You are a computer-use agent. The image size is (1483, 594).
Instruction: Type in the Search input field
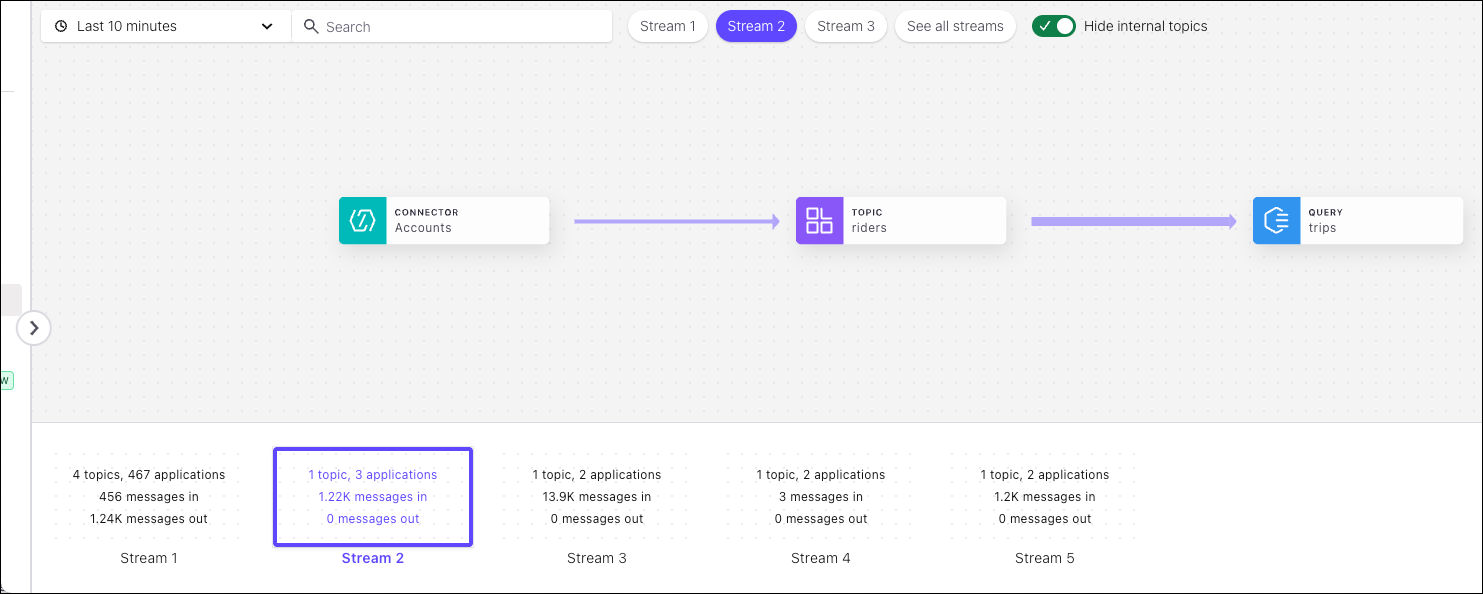(x=460, y=27)
